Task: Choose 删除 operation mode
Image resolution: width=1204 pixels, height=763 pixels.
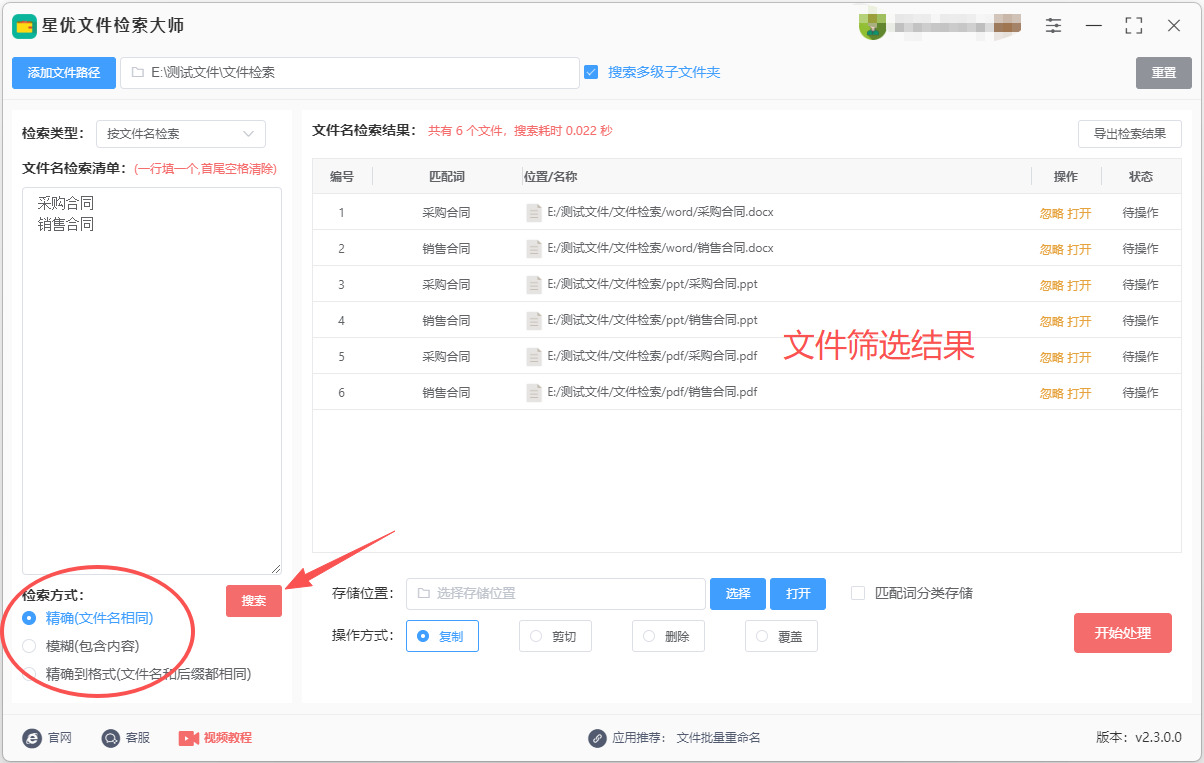Action: [x=668, y=636]
